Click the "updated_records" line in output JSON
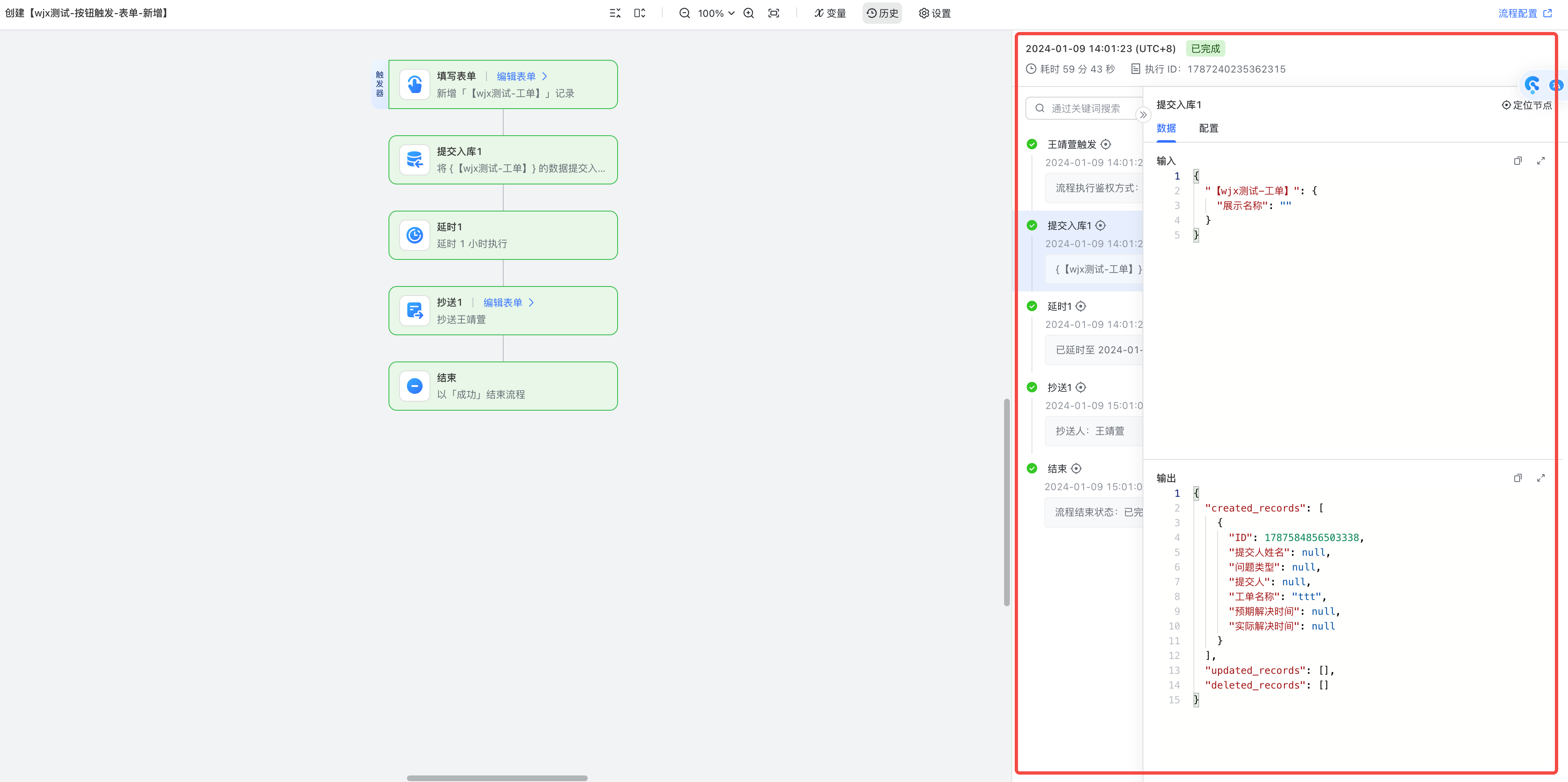The image size is (1568, 782). [1269, 670]
